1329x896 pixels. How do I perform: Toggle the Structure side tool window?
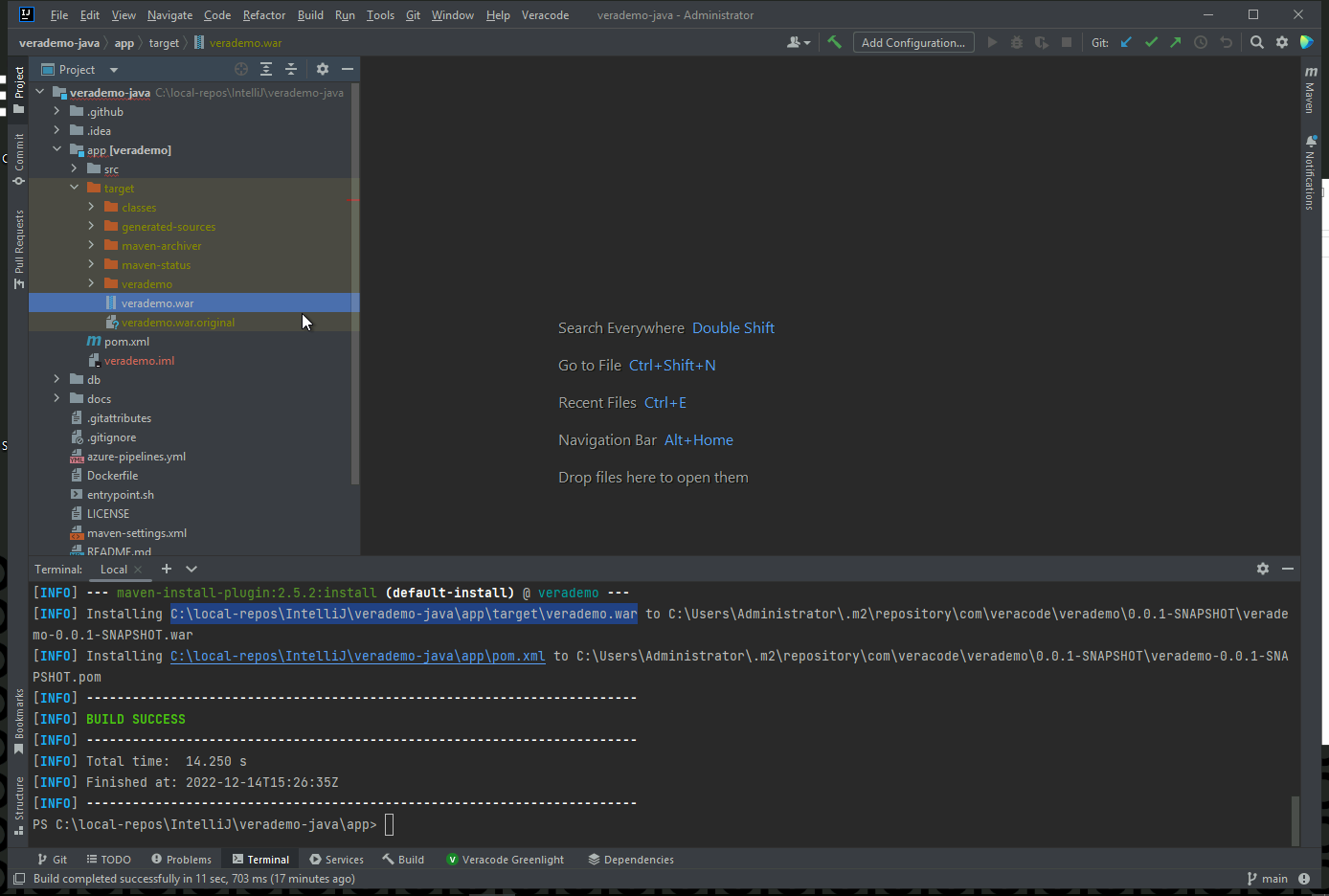pyautogui.click(x=18, y=805)
